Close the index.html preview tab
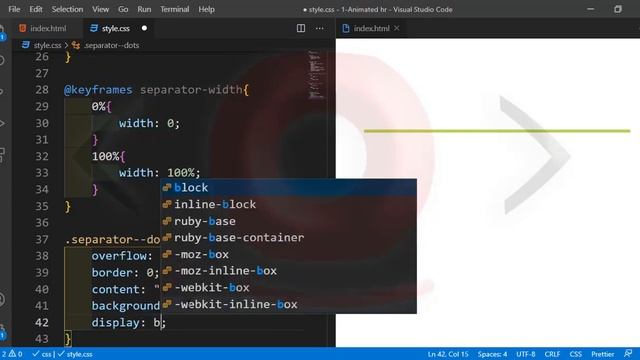The image size is (640, 360). pos(397,28)
